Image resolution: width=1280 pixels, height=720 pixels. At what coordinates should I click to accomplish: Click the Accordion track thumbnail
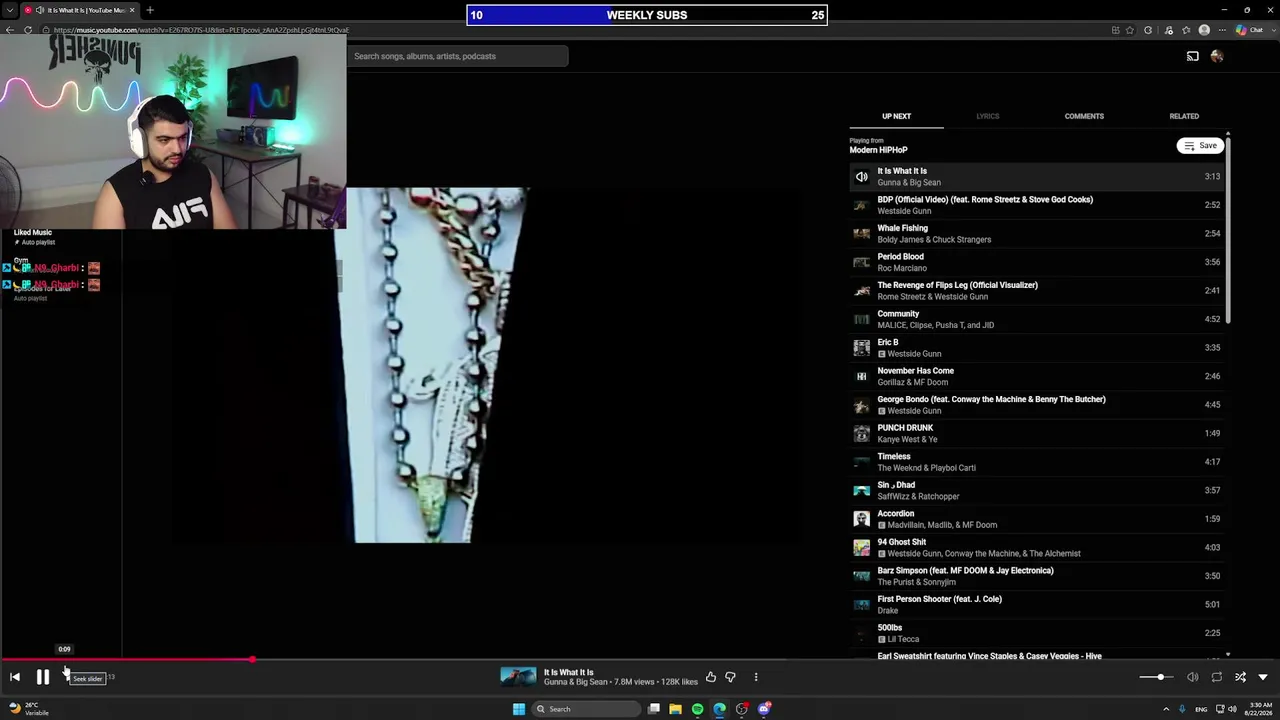(x=862, y=519)
